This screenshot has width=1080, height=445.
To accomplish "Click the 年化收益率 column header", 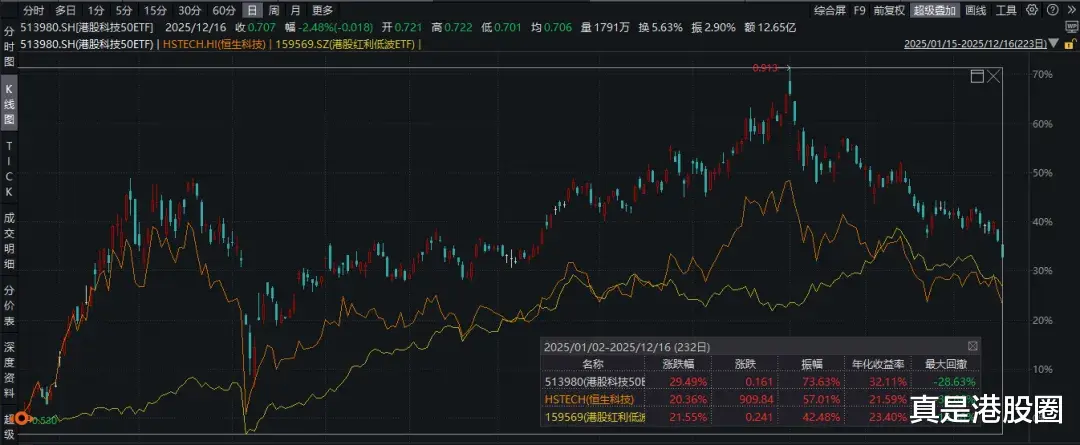I will coord(877,364).
